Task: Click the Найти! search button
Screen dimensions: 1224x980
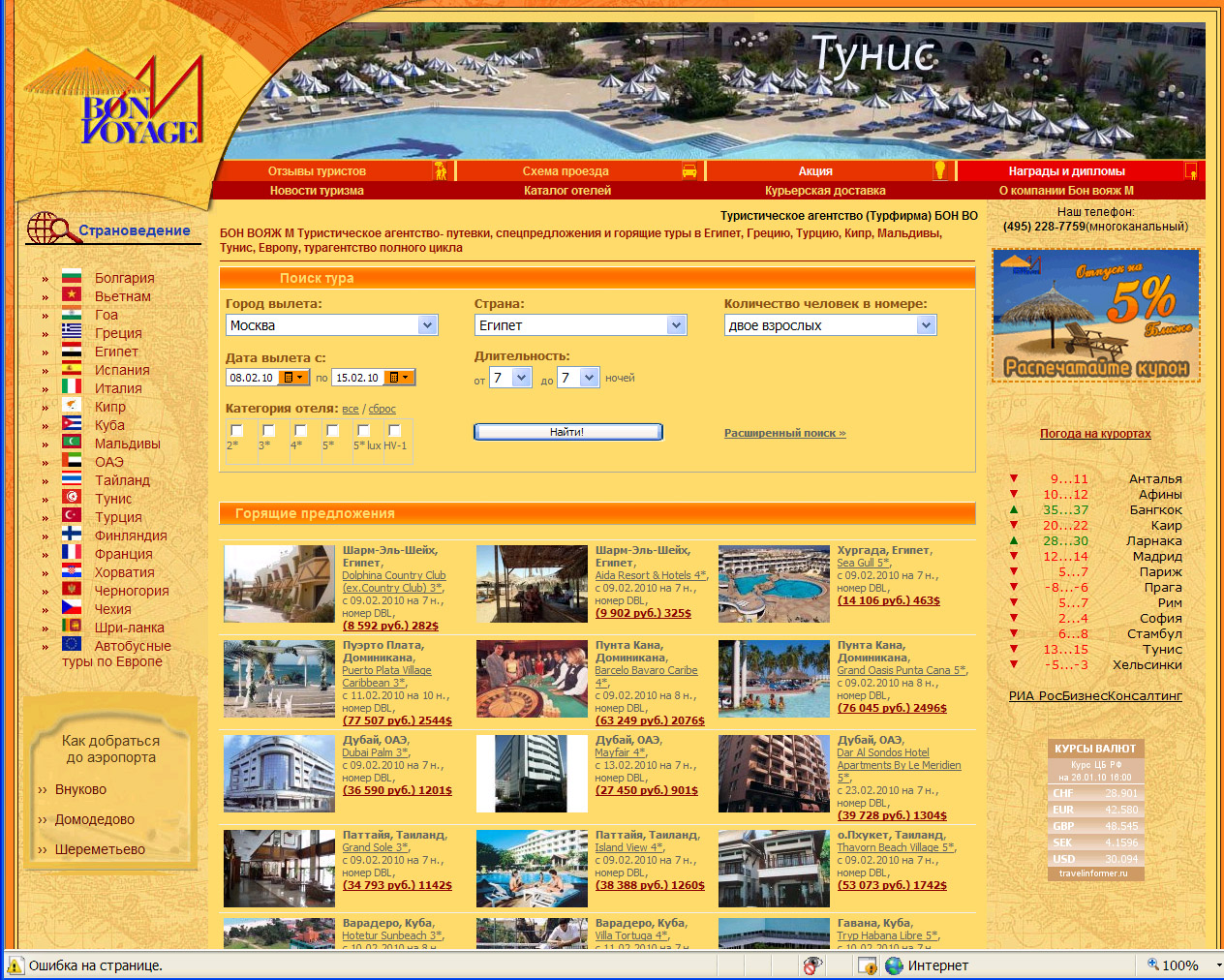Action: coord(567,432)
